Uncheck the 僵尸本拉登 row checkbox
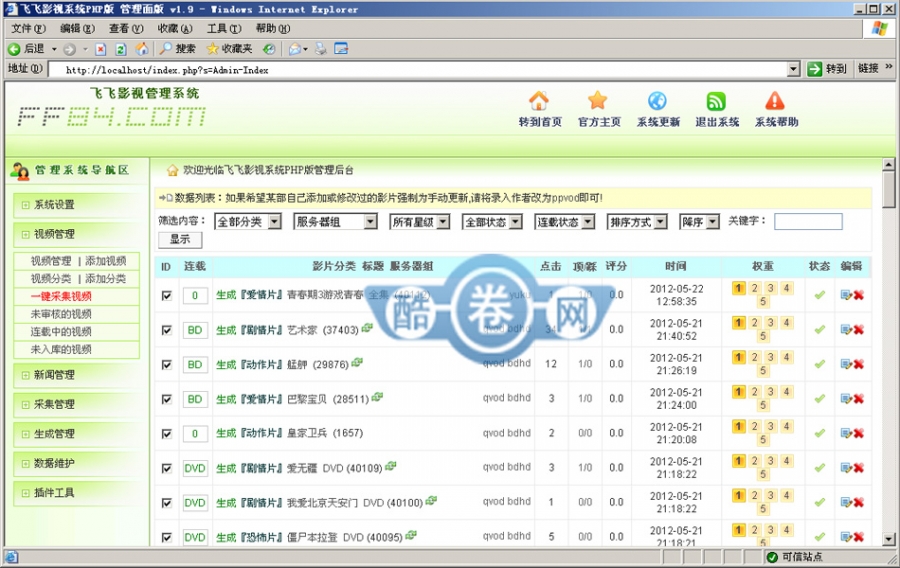 [x=166, y=538]
